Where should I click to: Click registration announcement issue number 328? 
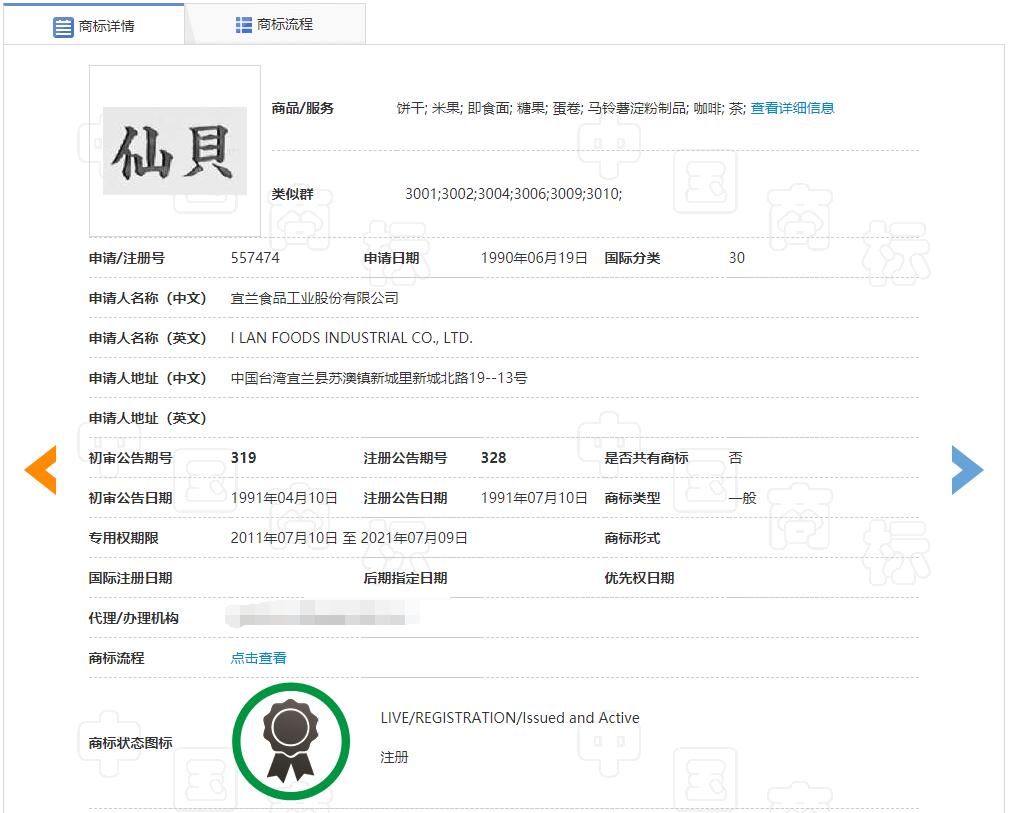click(494, 458)
